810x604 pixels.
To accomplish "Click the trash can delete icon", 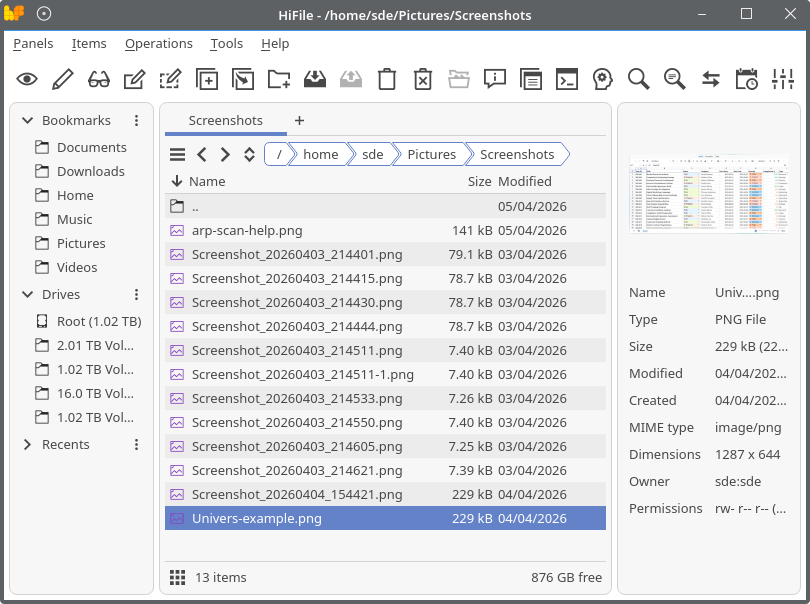I will pyautogui.click(x=387, y=79).
